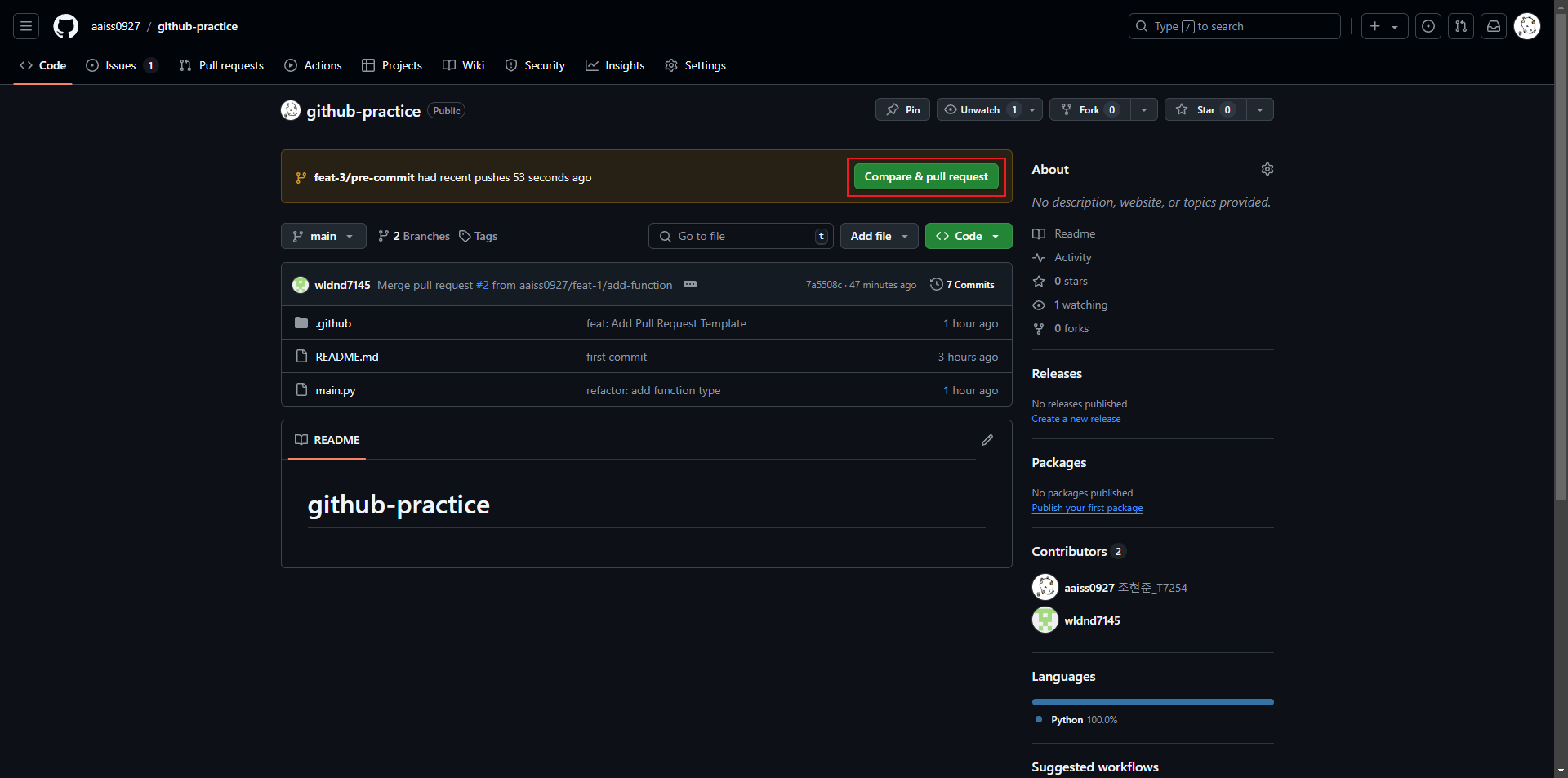
Task: Open aaiss0927 contributor avatar
Action: pyautogui.click(x=1045, y=587)
